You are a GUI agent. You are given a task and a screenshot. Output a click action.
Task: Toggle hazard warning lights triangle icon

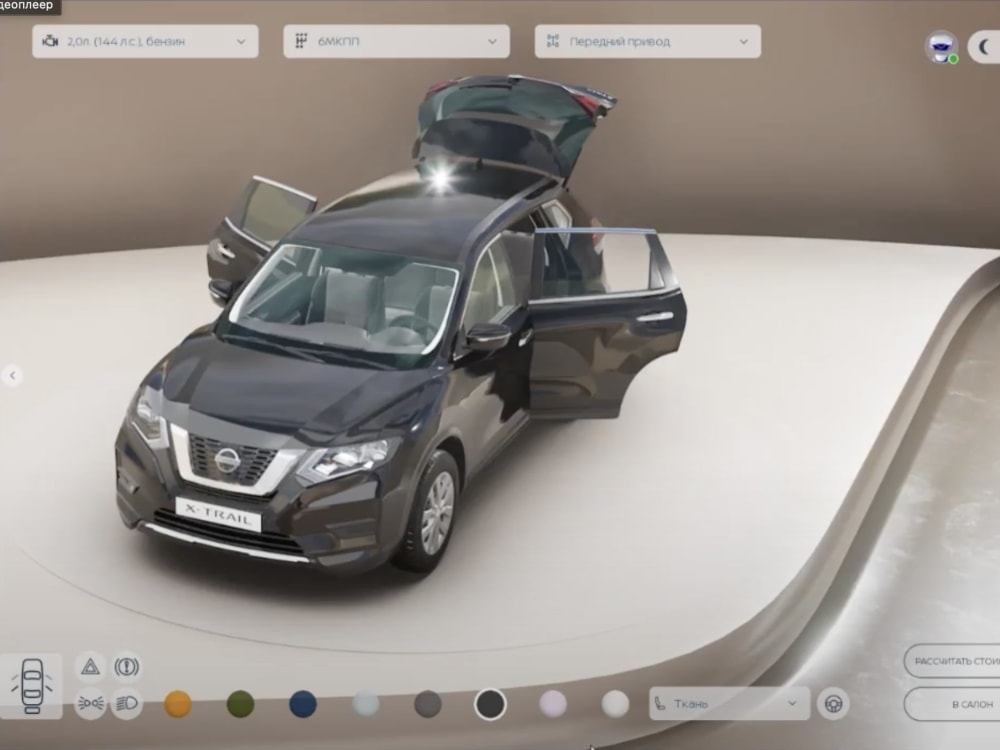click(91, 668)
